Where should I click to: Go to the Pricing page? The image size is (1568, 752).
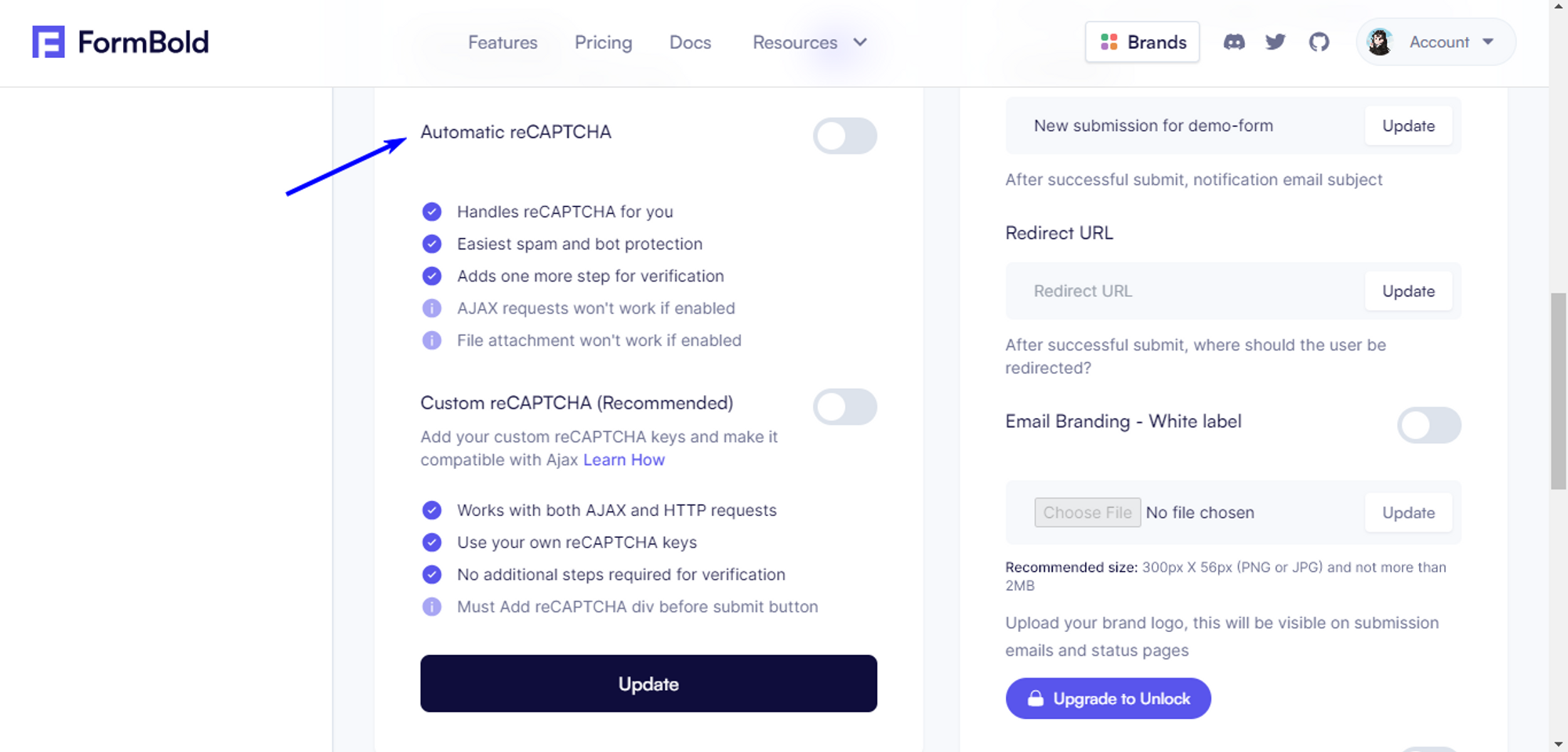click(x=603, y=42)
